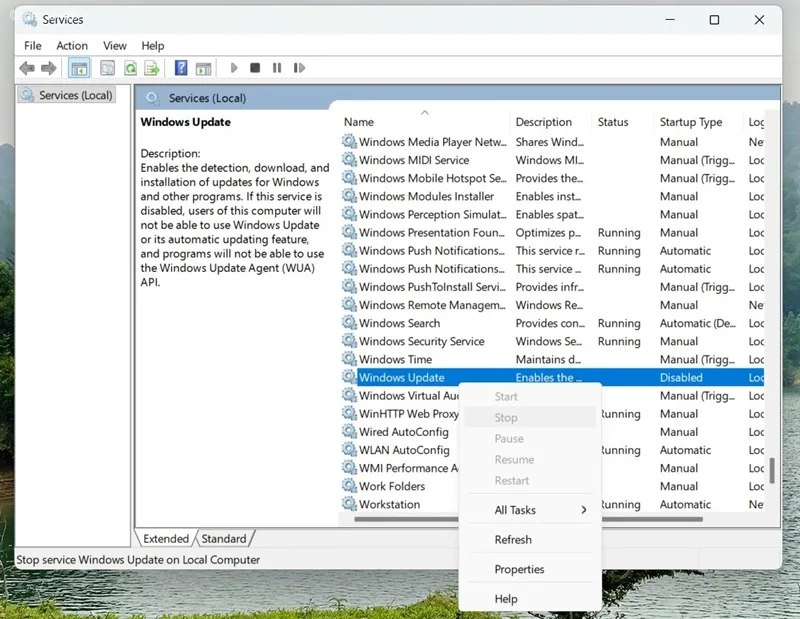The height and width of the screenshot is (619, 800).
Task: Click the Start Service play icon
Action: (x=234, y=68)
